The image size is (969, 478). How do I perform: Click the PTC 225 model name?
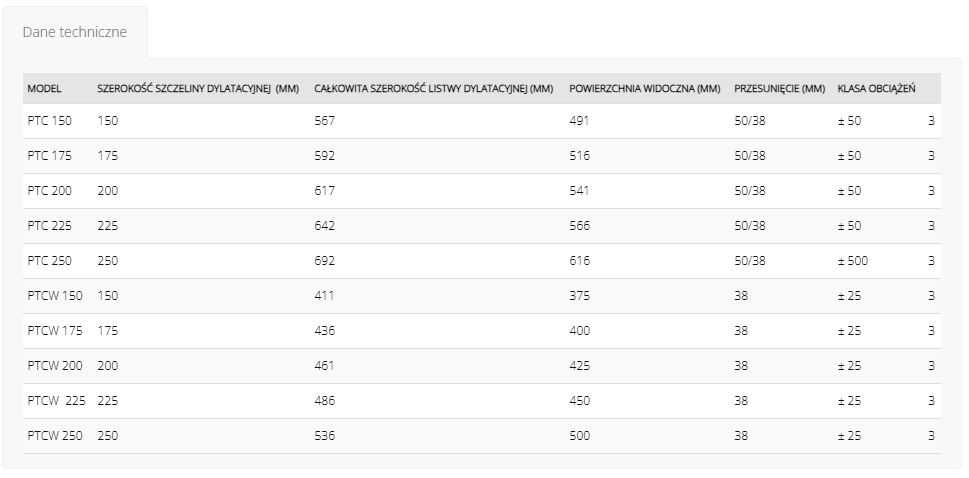pos(49,226)
